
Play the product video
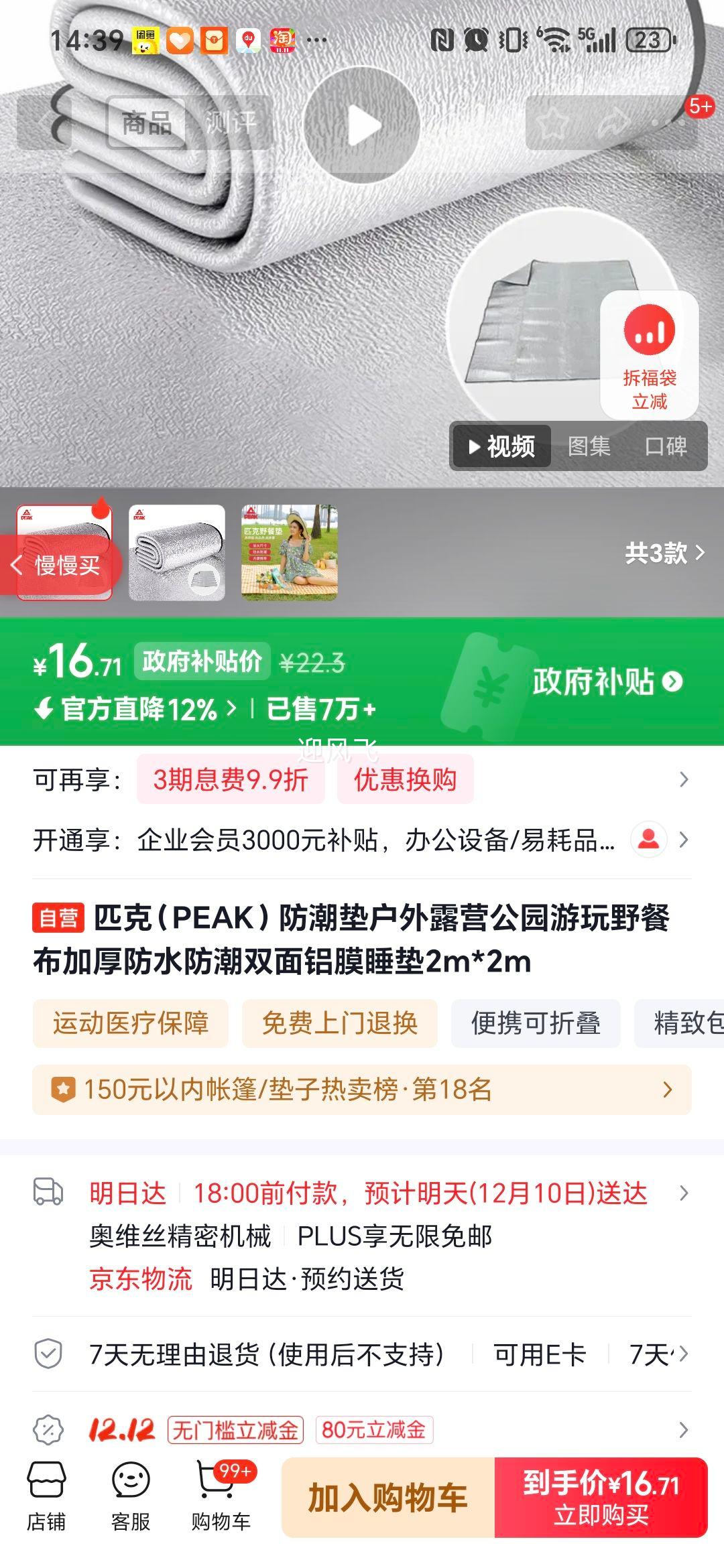(x=362, y=125)
